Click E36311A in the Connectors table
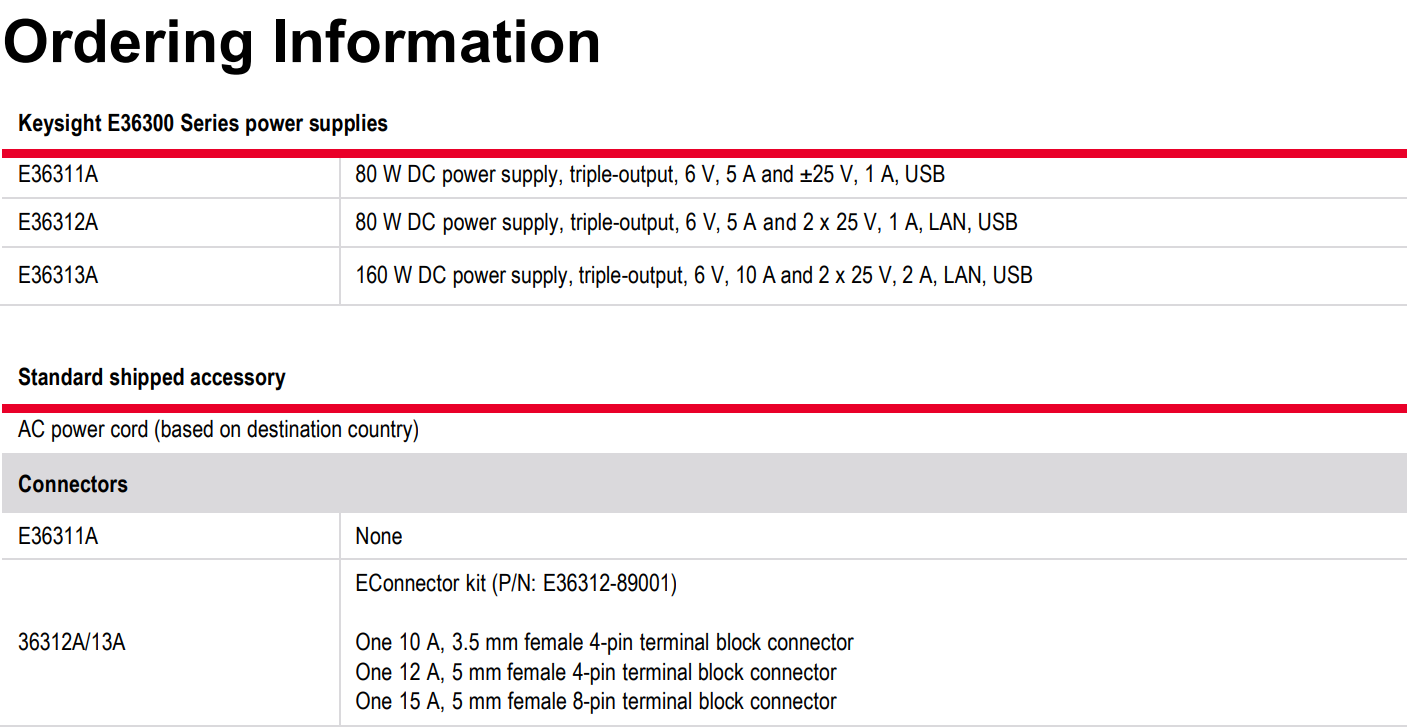Image resolution: width=1407 pixels, height=728 pixels. pyautogui.click(x=58, y=537)
